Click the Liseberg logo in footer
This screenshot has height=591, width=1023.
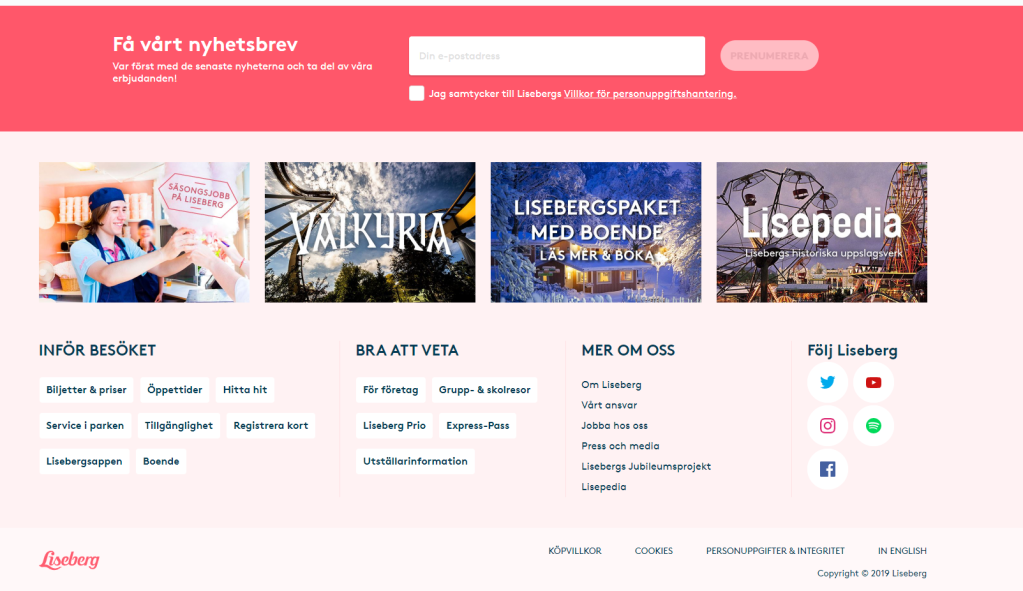click(70, 560)
